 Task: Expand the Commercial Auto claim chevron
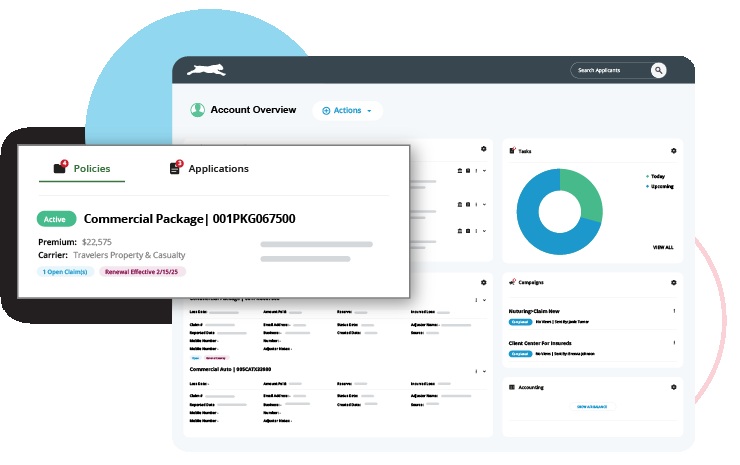[x=484, y=372]
